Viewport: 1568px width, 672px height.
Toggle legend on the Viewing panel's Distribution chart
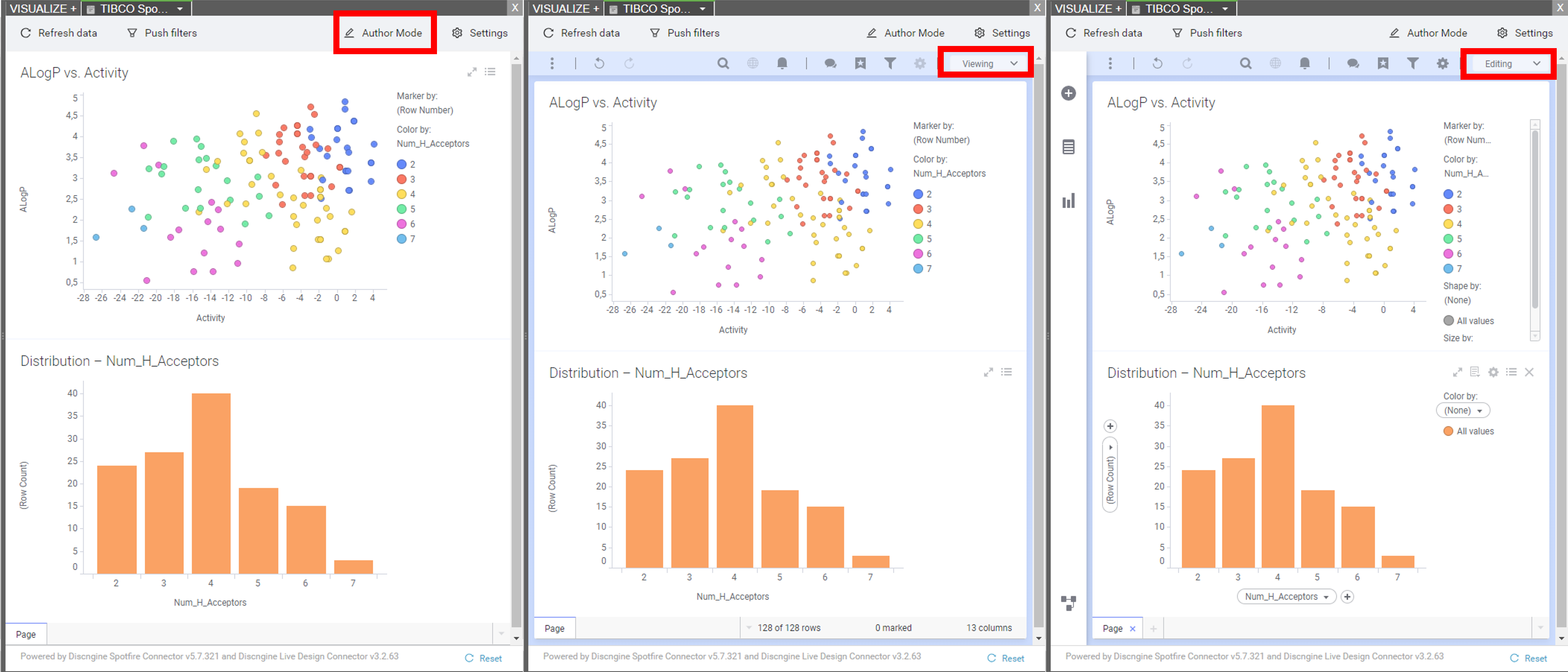[x=1006, y=372]
